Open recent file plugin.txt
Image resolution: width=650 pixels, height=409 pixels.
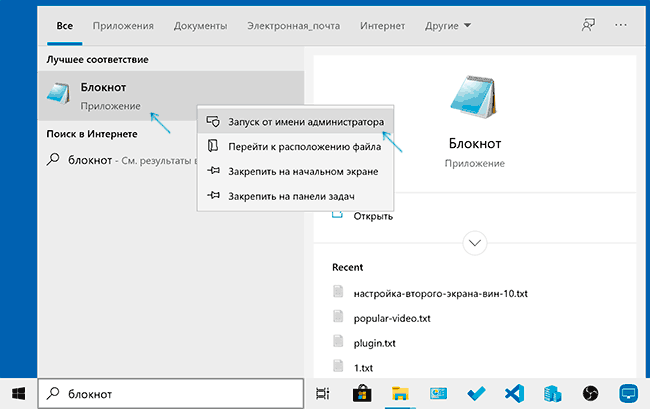click(374, 344)
